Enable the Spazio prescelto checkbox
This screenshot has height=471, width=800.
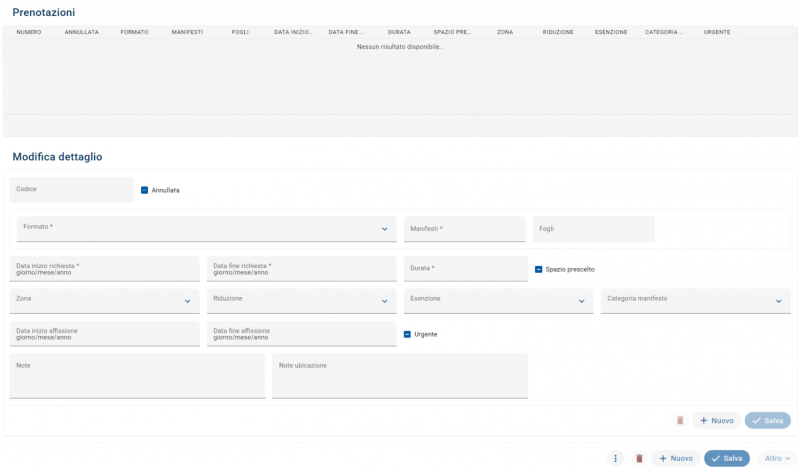(x=539, y=269)
